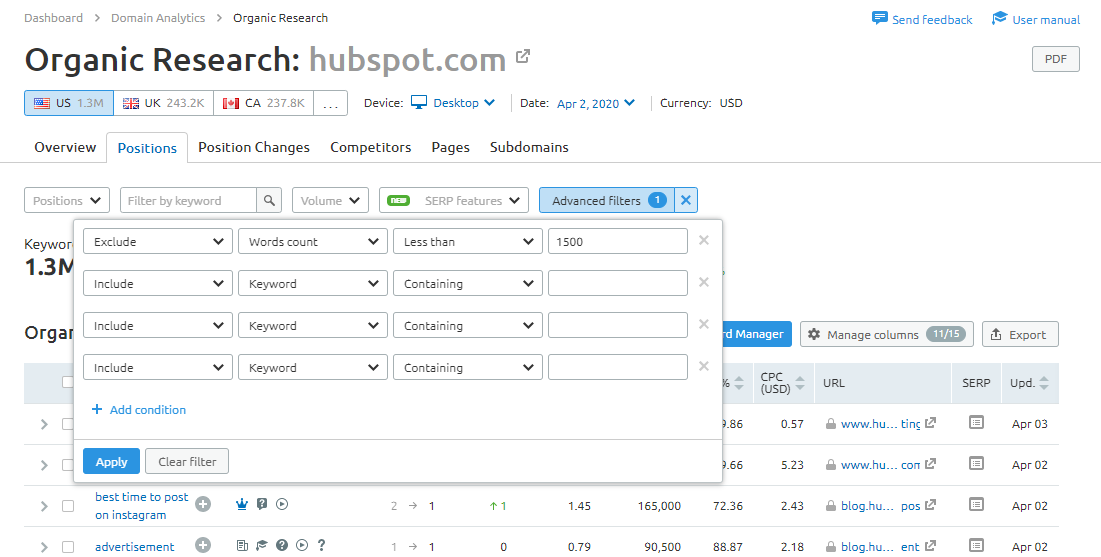Screen dimensions: 1101x557
Task: Open external URL icon in 5.23 CPC row
Action: click(930, 464)
